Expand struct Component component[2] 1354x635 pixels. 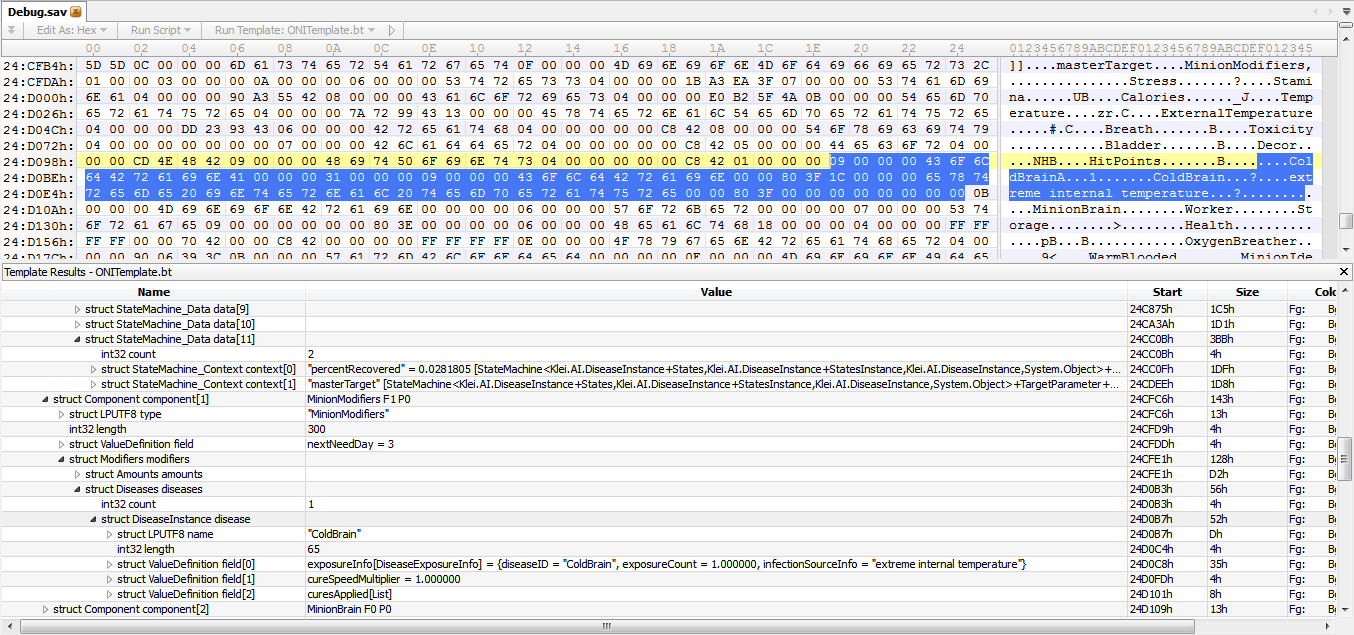coord(46,609)
